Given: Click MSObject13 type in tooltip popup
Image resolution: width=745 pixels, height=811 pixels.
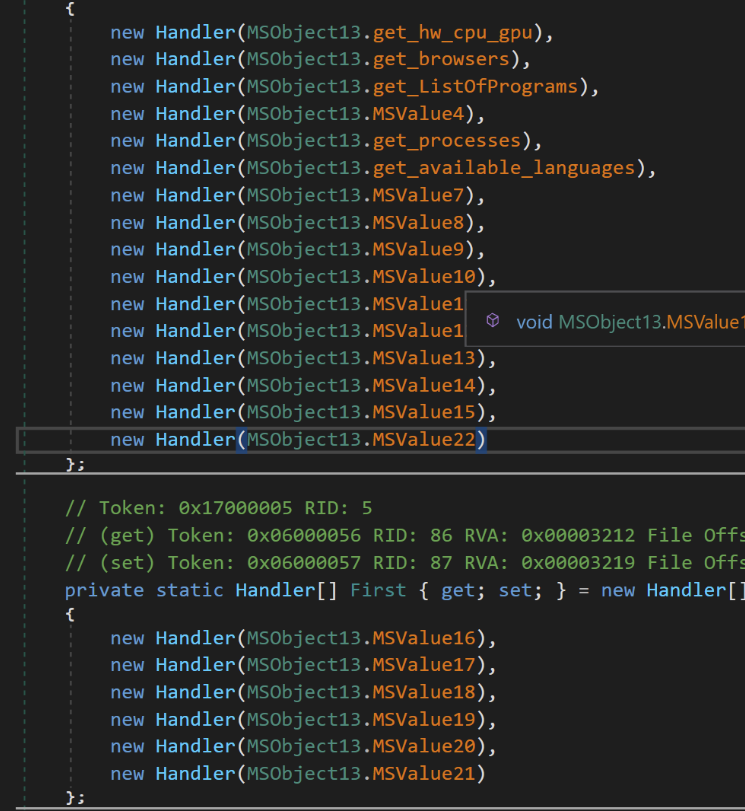Looking at the screenshot, I should click(x=610, y=322).
